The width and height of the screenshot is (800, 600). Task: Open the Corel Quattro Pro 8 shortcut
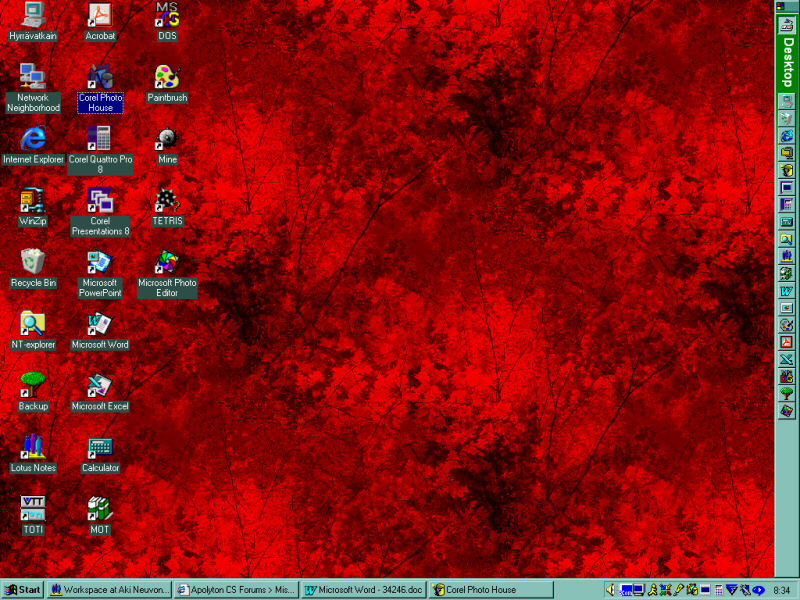click(100, 138)
